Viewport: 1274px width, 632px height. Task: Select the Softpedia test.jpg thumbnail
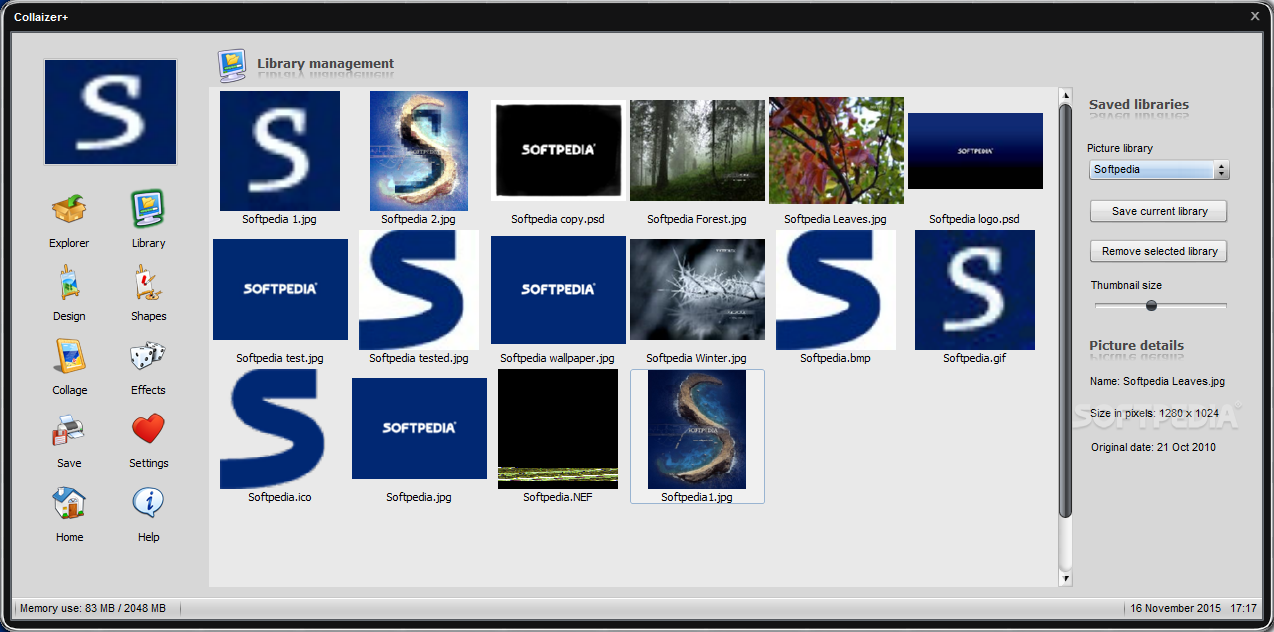click(280, 290)
